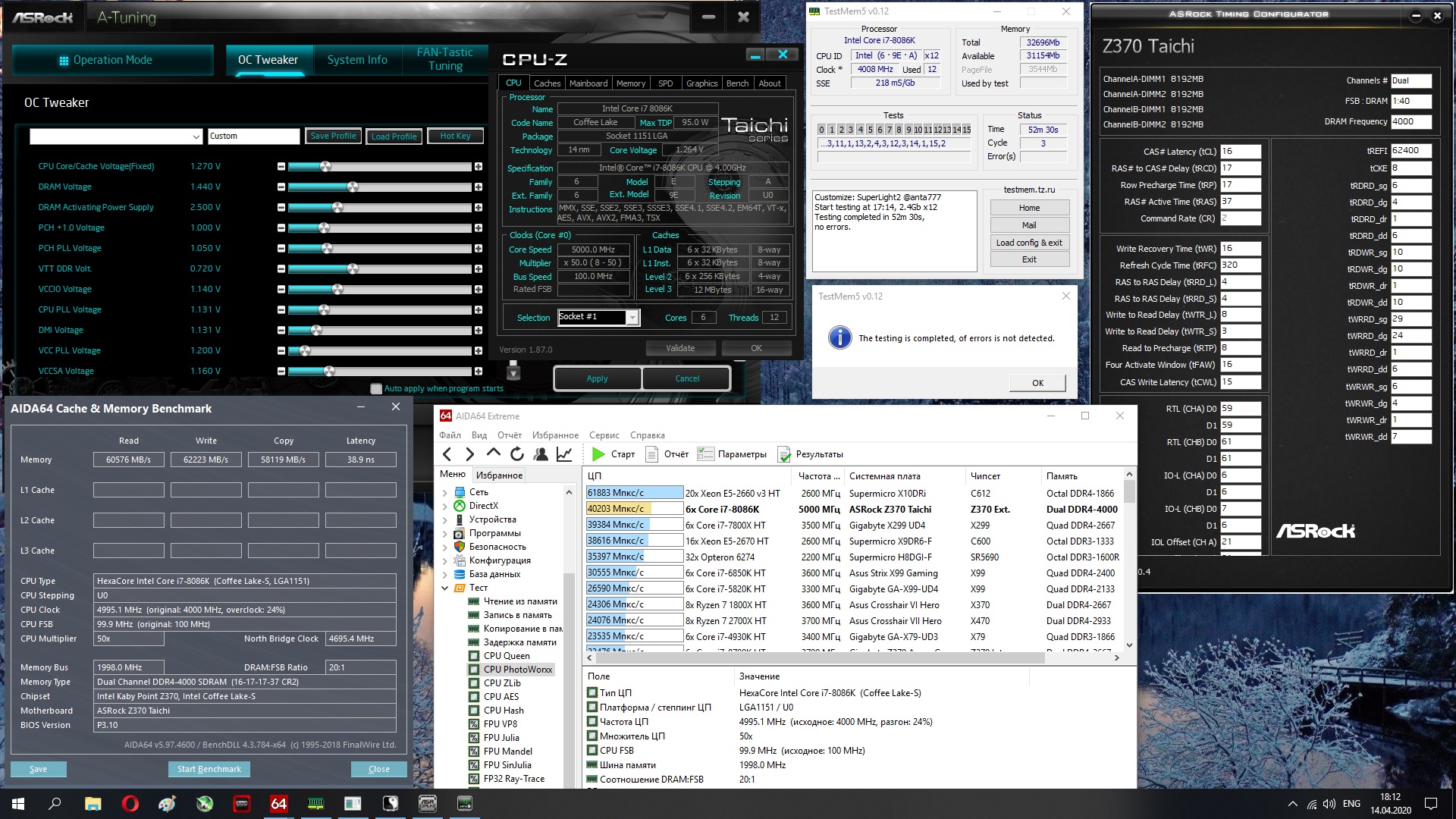Click Load config & exit in TestMem5
The width and height of the screenshot is (1456, 819).
click(x=1029, y=243)
